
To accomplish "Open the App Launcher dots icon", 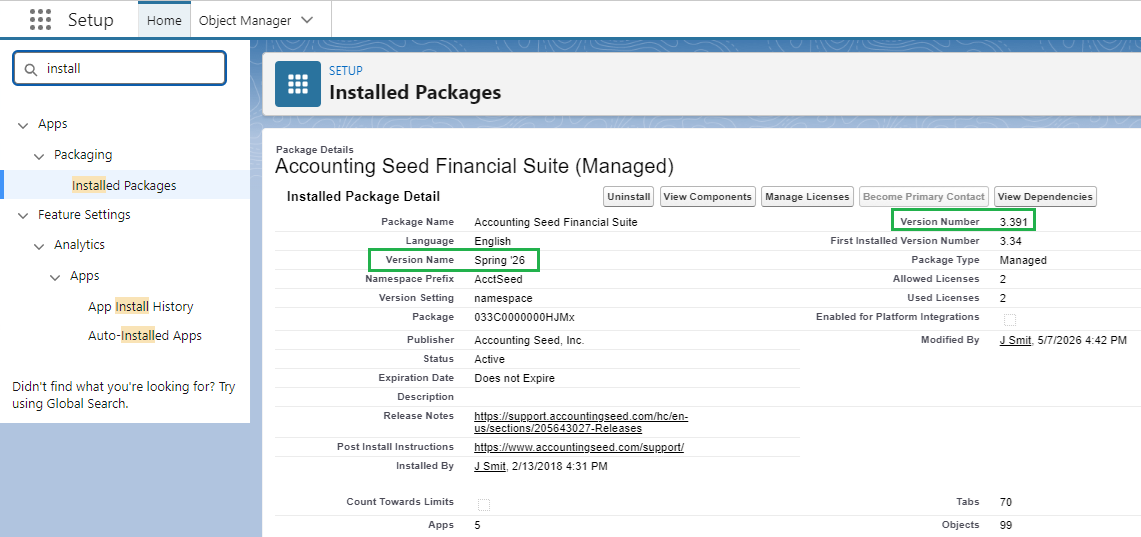I will click(x=41, y=20).
